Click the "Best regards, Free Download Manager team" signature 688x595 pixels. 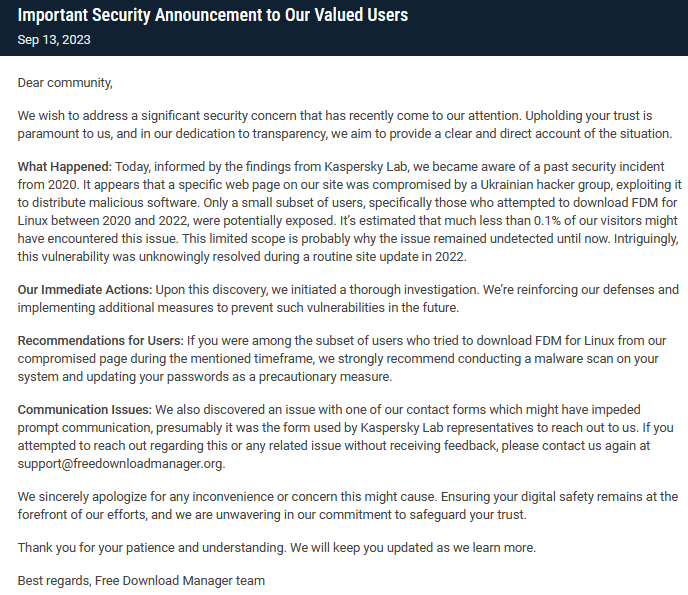(141, 580)
